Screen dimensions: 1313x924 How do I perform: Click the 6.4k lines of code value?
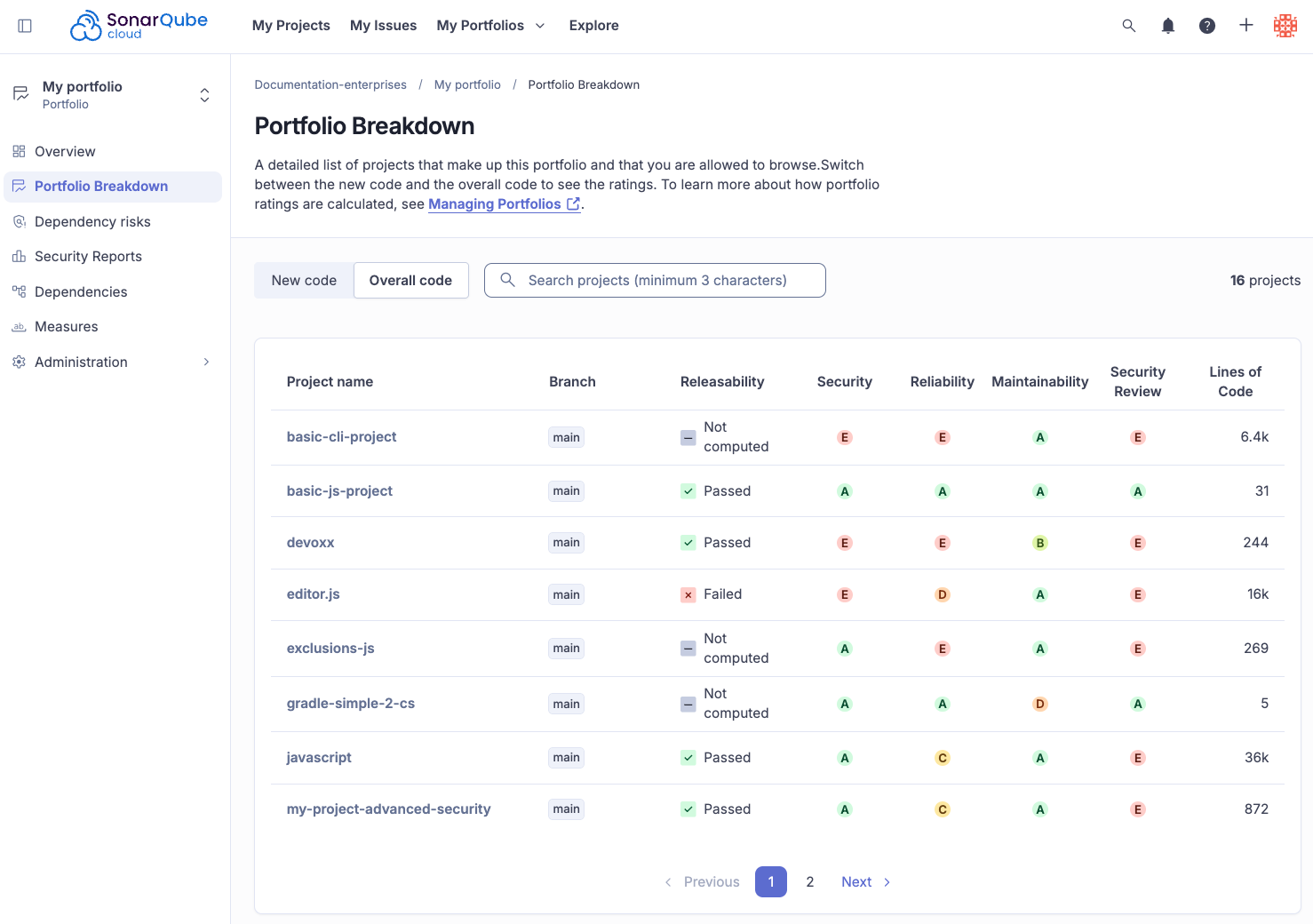point(1254,437)
